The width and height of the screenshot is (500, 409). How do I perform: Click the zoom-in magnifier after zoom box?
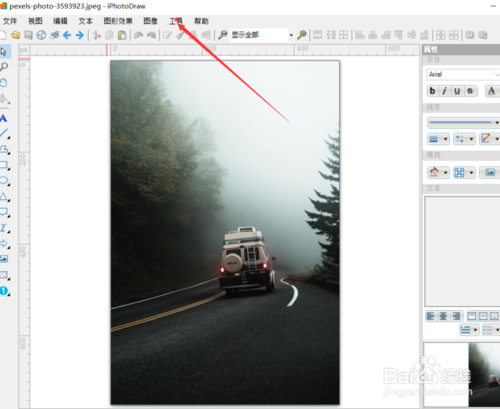302,35
